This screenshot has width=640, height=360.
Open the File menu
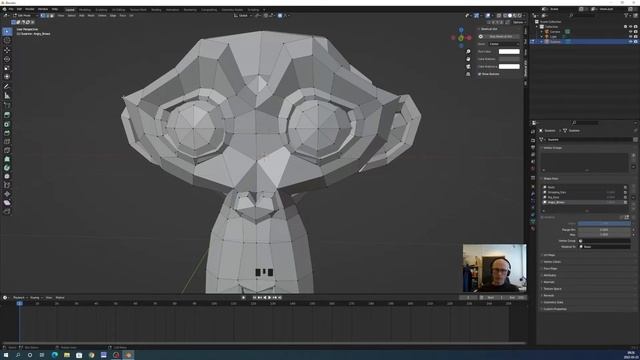[x=11, y=9]
